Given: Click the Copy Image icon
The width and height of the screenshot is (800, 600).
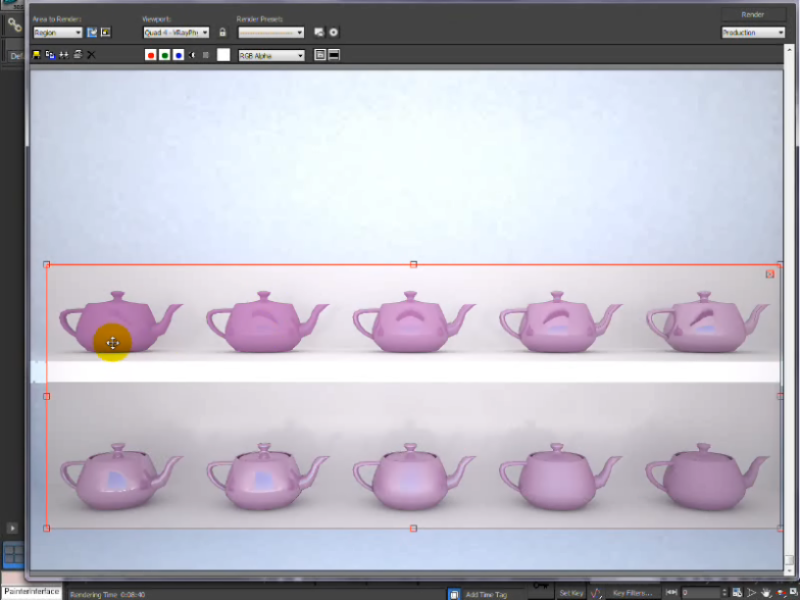Looking at the screenshot, I should [x=50, y=55].
